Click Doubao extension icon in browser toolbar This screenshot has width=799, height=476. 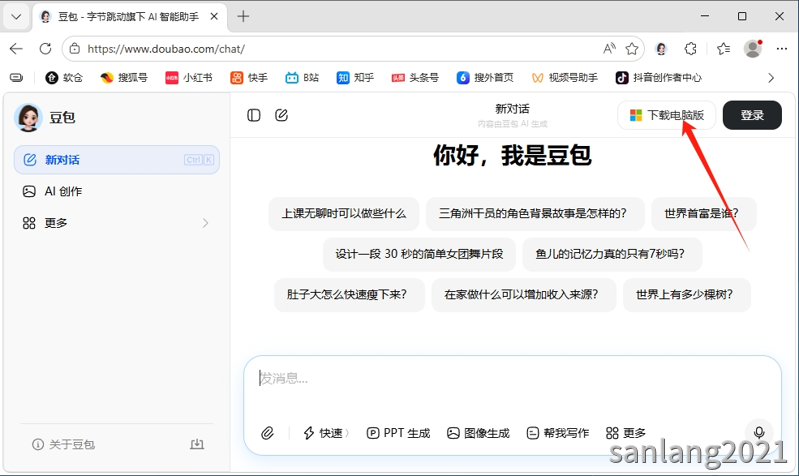point(661,49)
